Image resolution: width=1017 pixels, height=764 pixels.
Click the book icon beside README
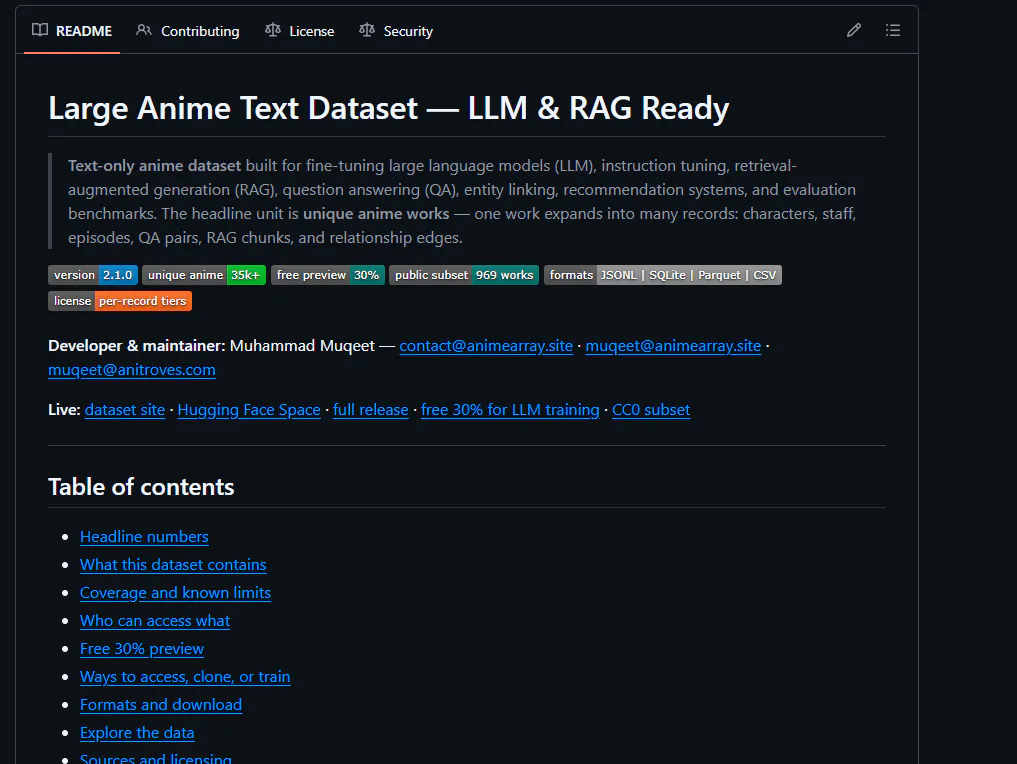point(40,30)
